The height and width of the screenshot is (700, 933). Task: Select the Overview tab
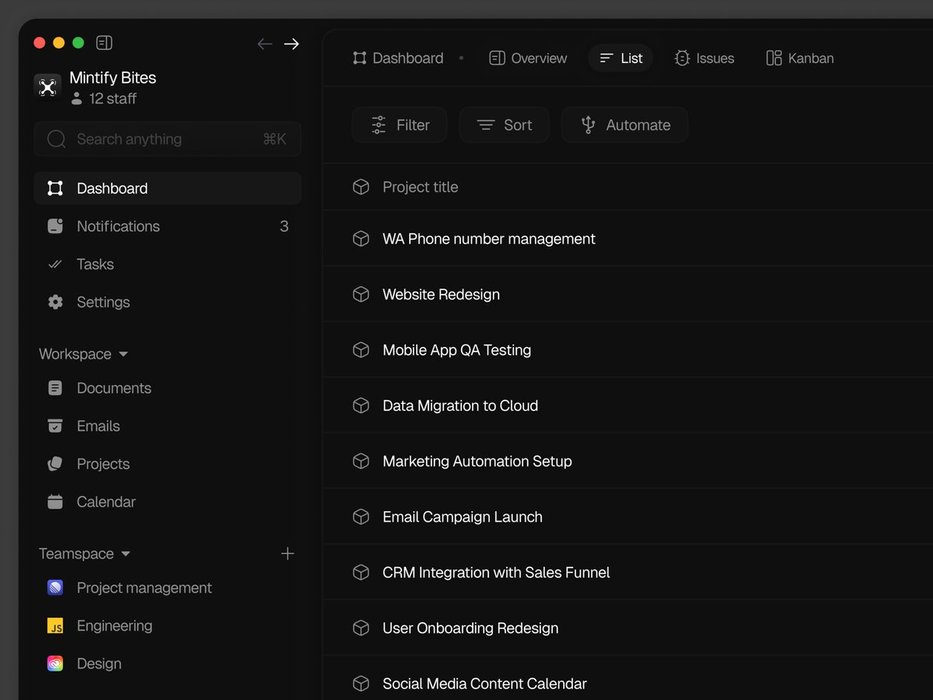(x=528, y=58)
